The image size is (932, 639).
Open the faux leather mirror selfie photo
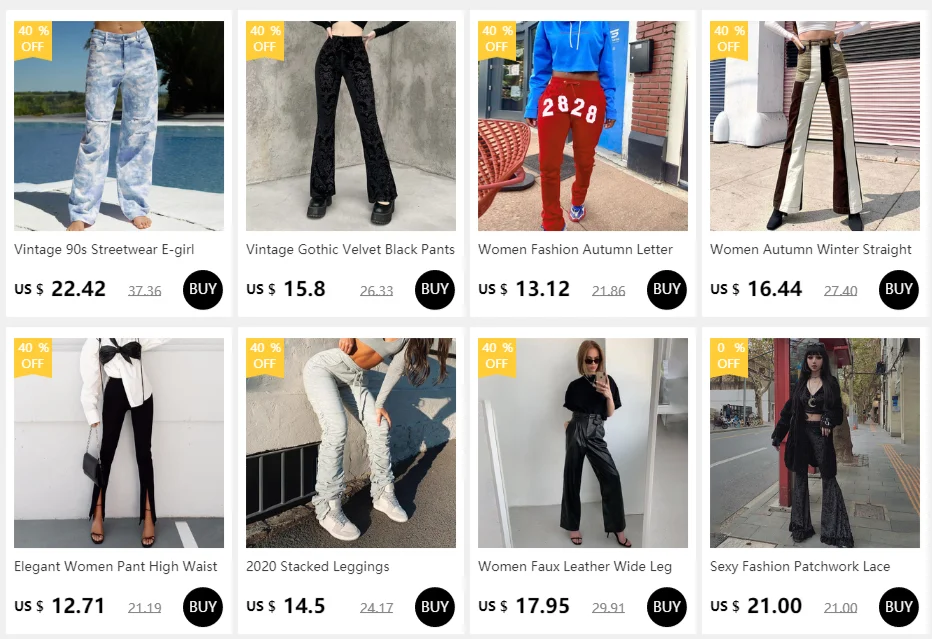tap(582, 443)
